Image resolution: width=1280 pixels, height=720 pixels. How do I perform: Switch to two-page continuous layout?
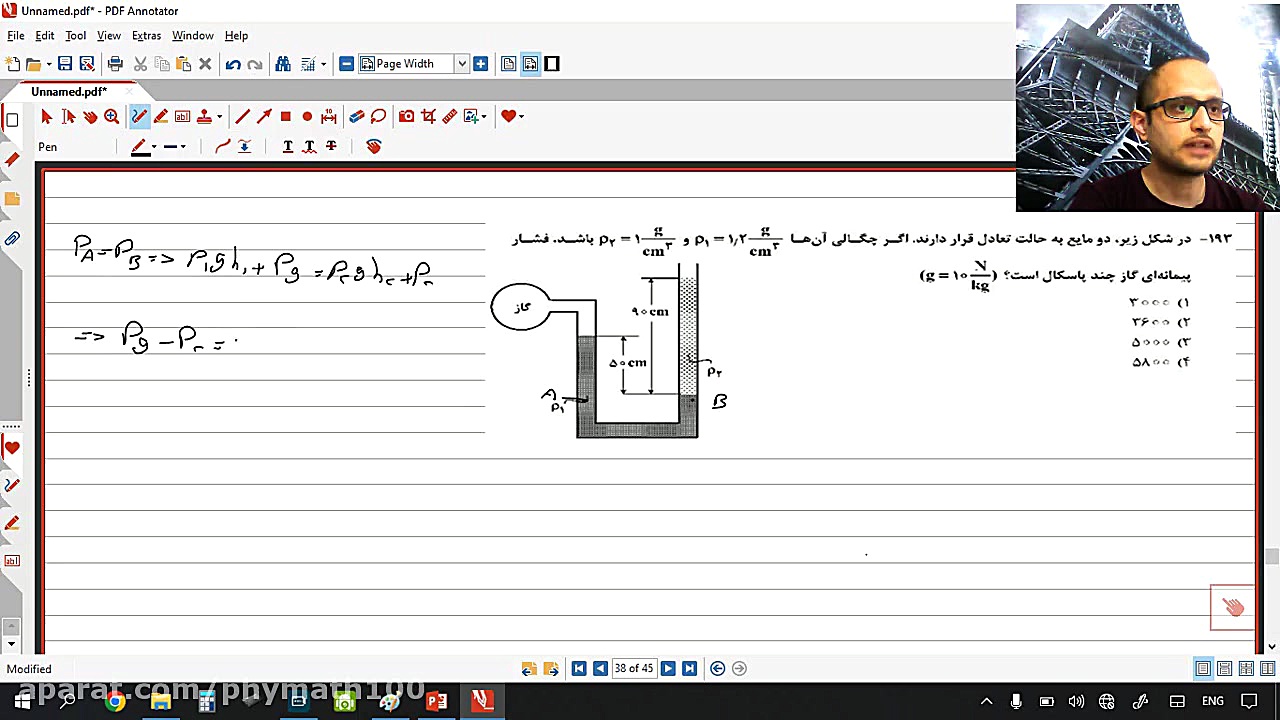pyautogui.click(x=1268, y=669)
